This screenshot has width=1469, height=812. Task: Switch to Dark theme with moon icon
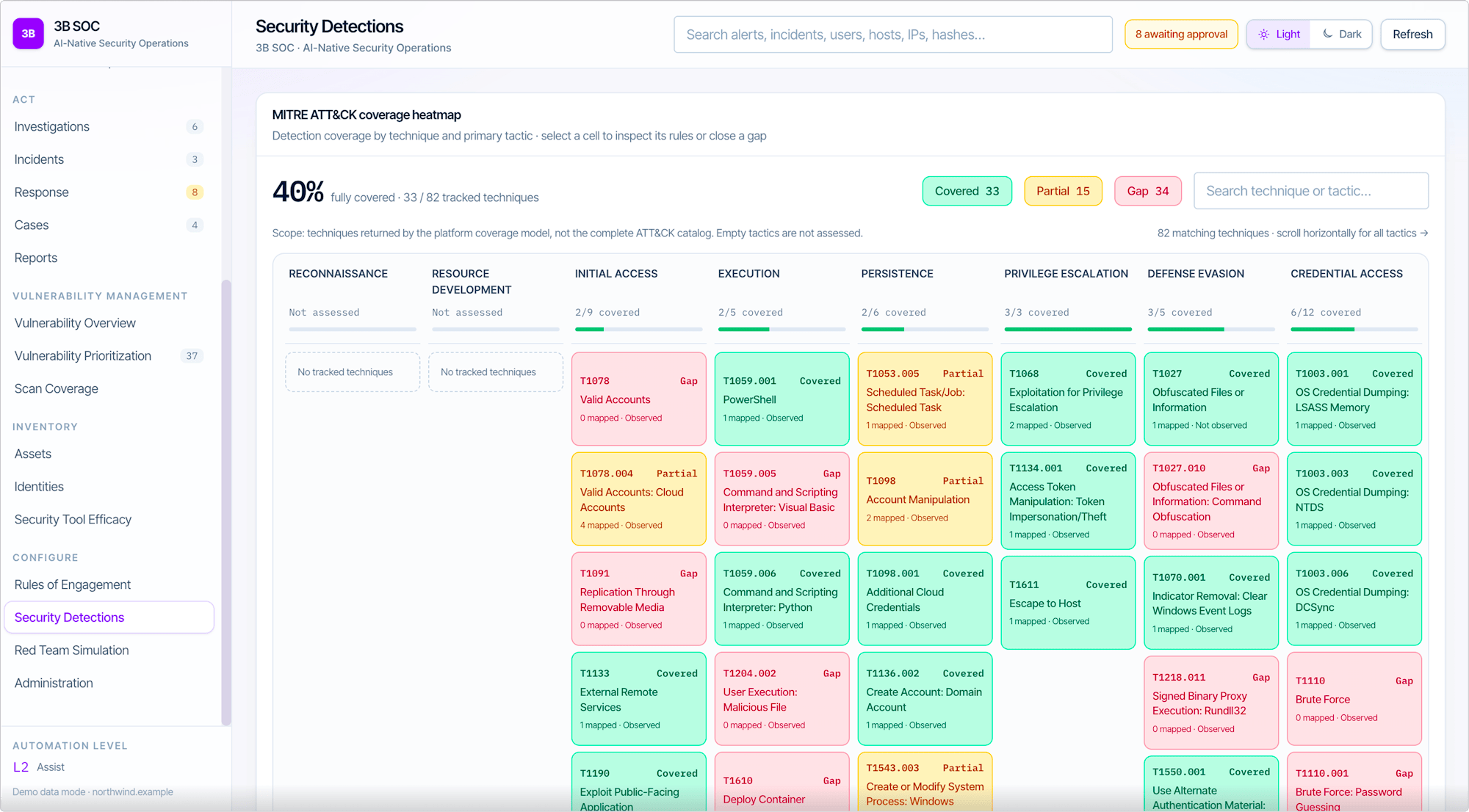tap(1341, 35)
